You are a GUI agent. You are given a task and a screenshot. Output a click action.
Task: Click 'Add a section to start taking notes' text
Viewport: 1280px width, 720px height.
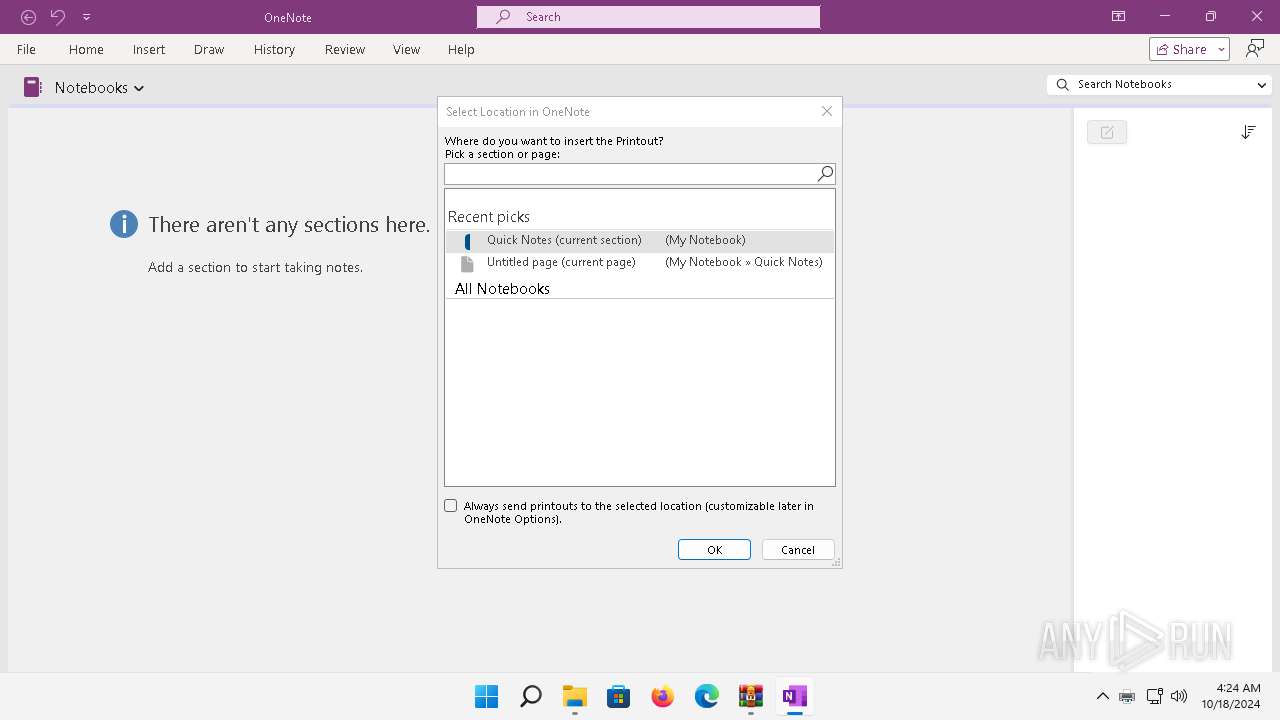255,268
